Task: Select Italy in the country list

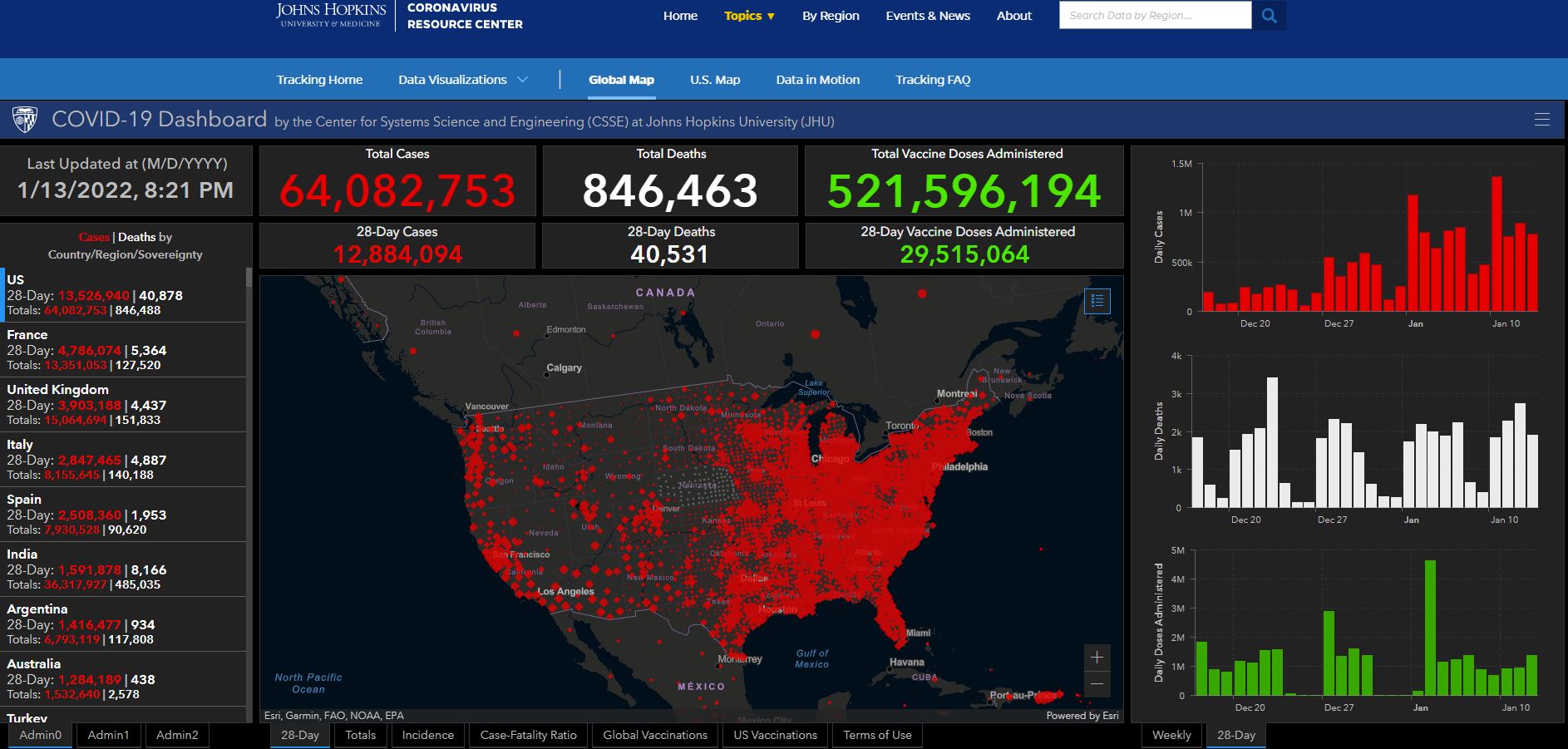Action: (x=124, y=459)
